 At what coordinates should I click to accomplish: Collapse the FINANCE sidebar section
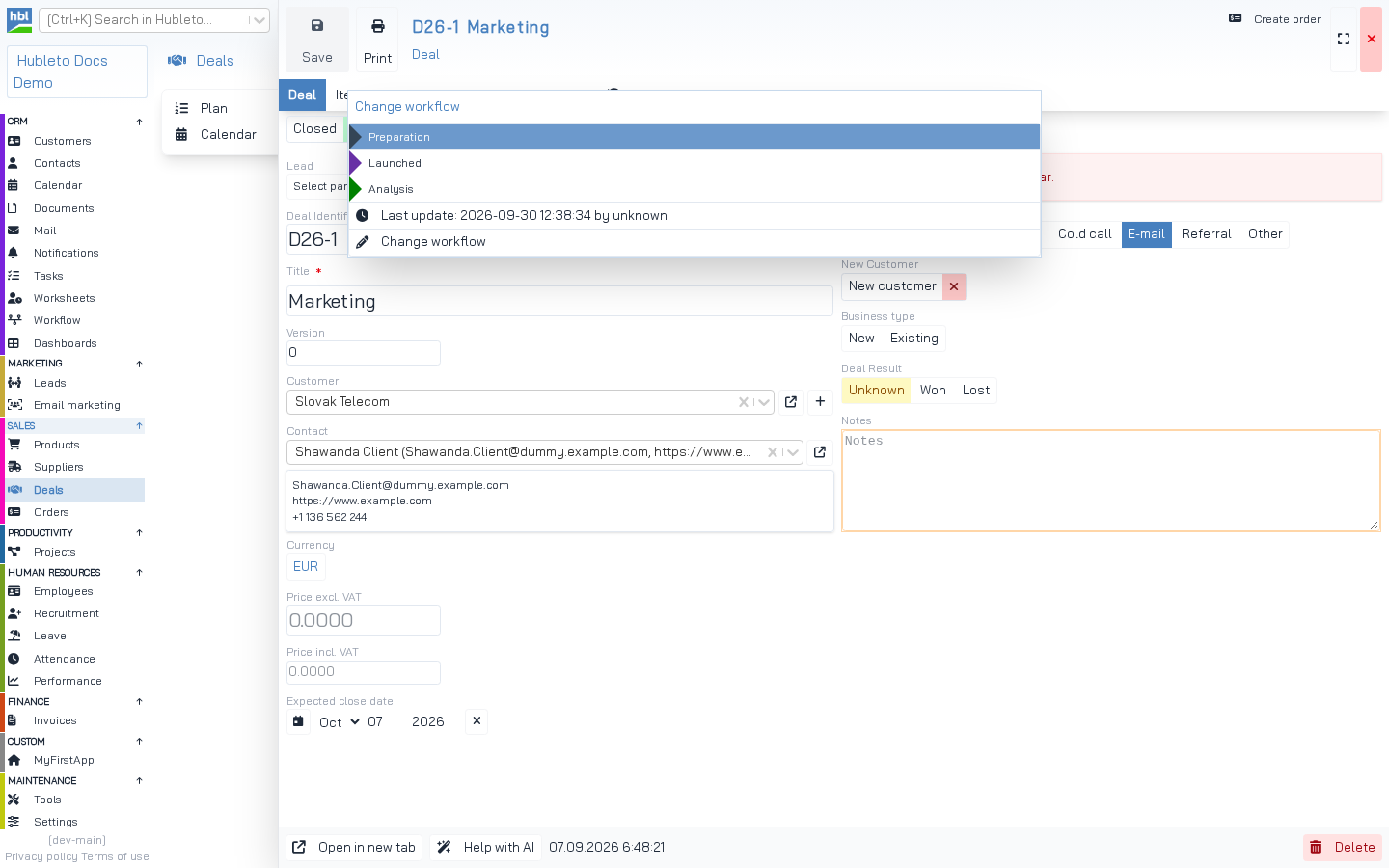[139, 702]
